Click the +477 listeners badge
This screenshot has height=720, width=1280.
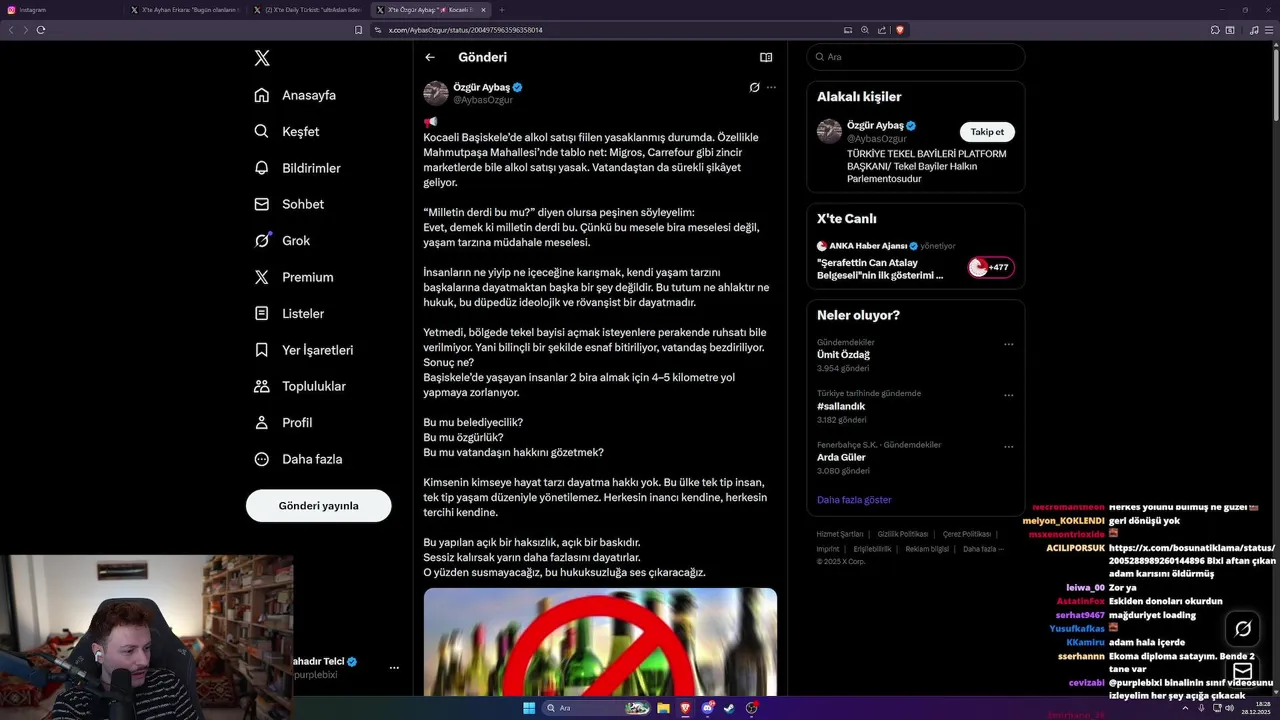coord(991,267)
